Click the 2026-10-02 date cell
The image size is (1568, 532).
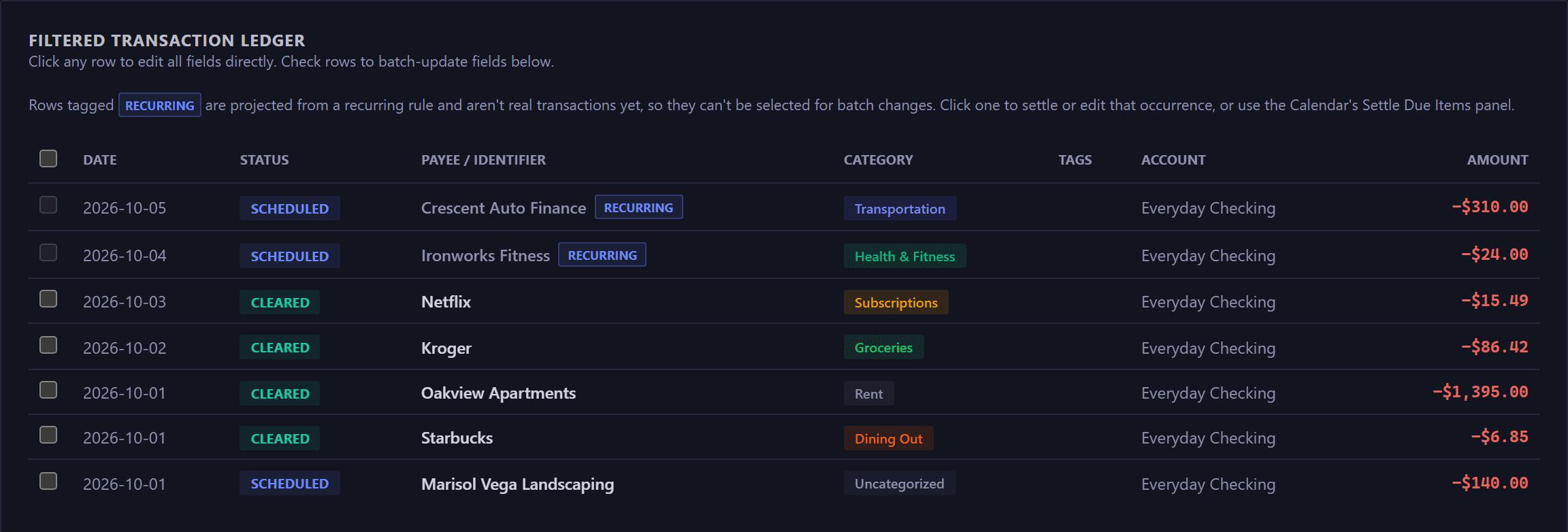point(125,348)
